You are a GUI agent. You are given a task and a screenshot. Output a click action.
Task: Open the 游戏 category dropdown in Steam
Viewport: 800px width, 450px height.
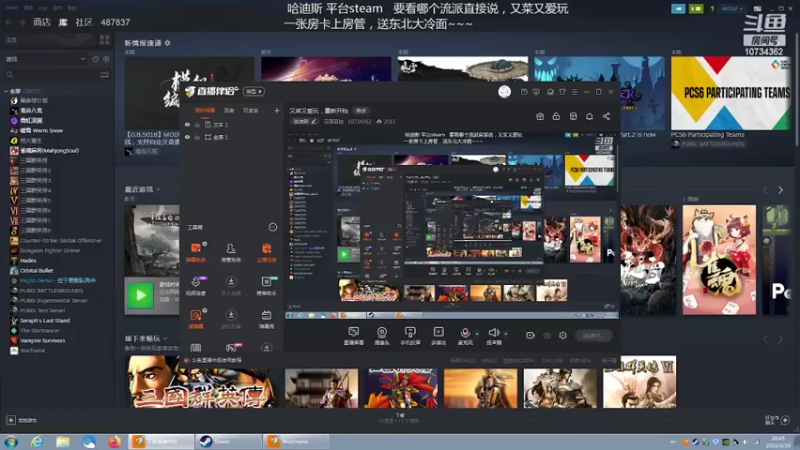point(46,59)
